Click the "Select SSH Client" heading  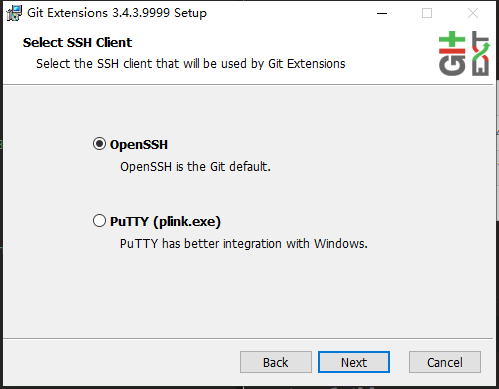point(77,43)
